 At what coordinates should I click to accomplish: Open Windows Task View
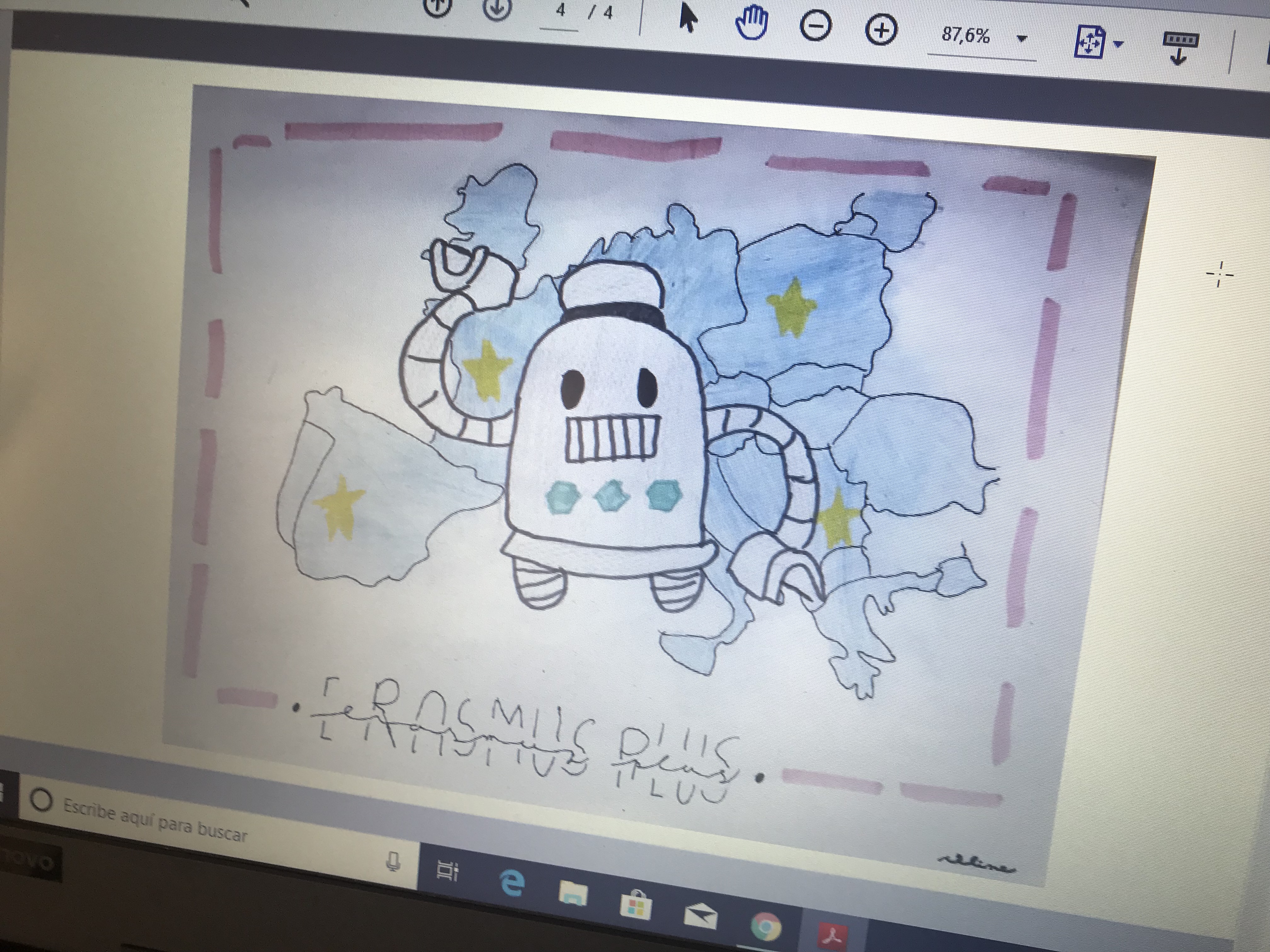(x=447, y=871)
